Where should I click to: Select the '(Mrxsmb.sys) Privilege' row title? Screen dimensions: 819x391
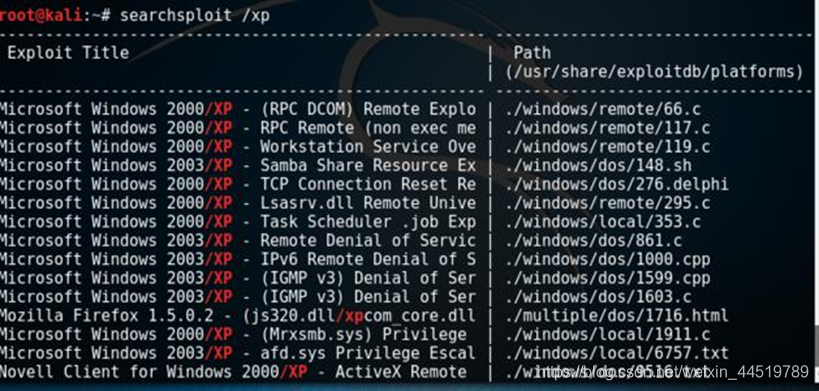[364, 335]
